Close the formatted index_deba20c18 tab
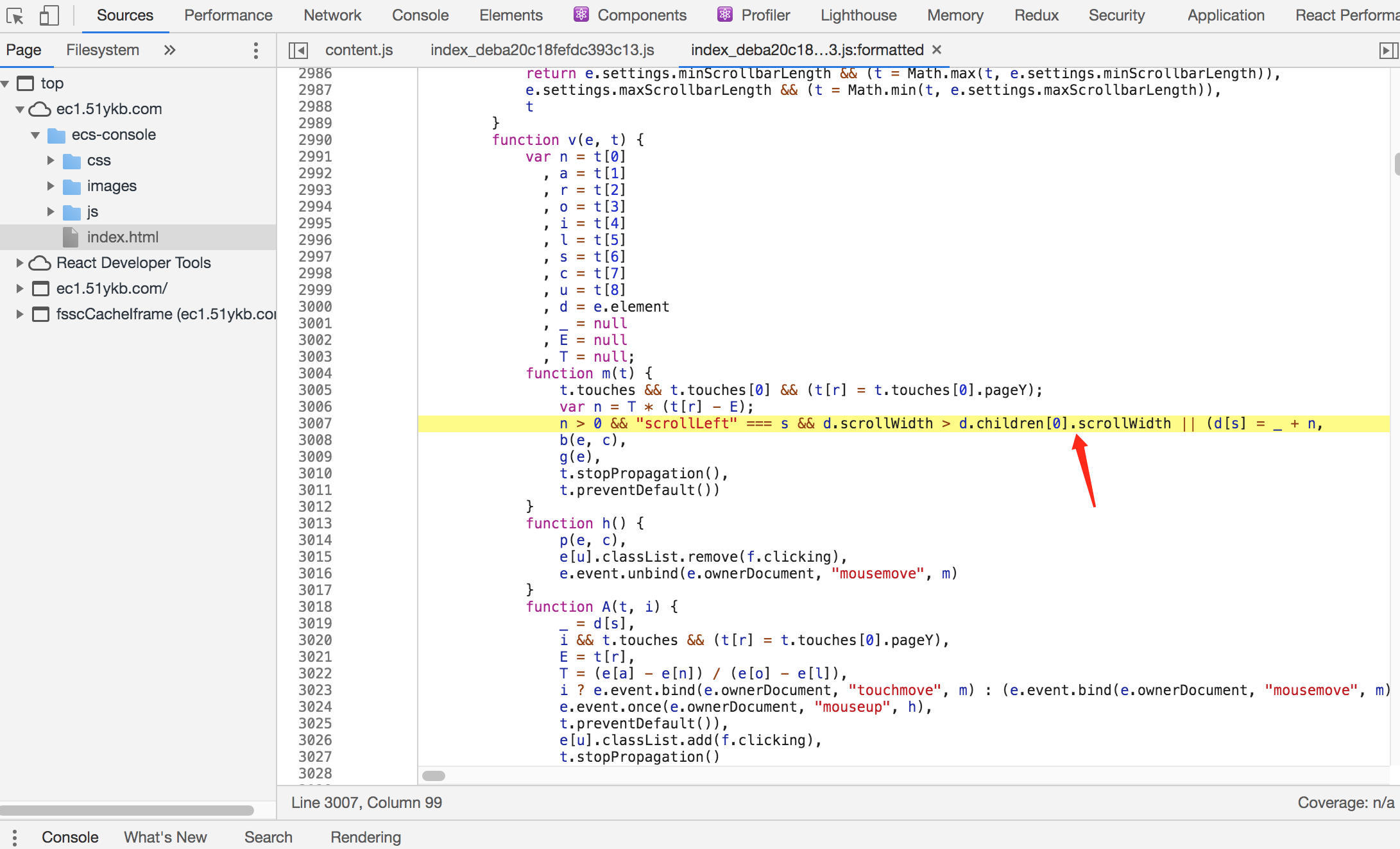 pyautogui.click(x=936, y=49)
